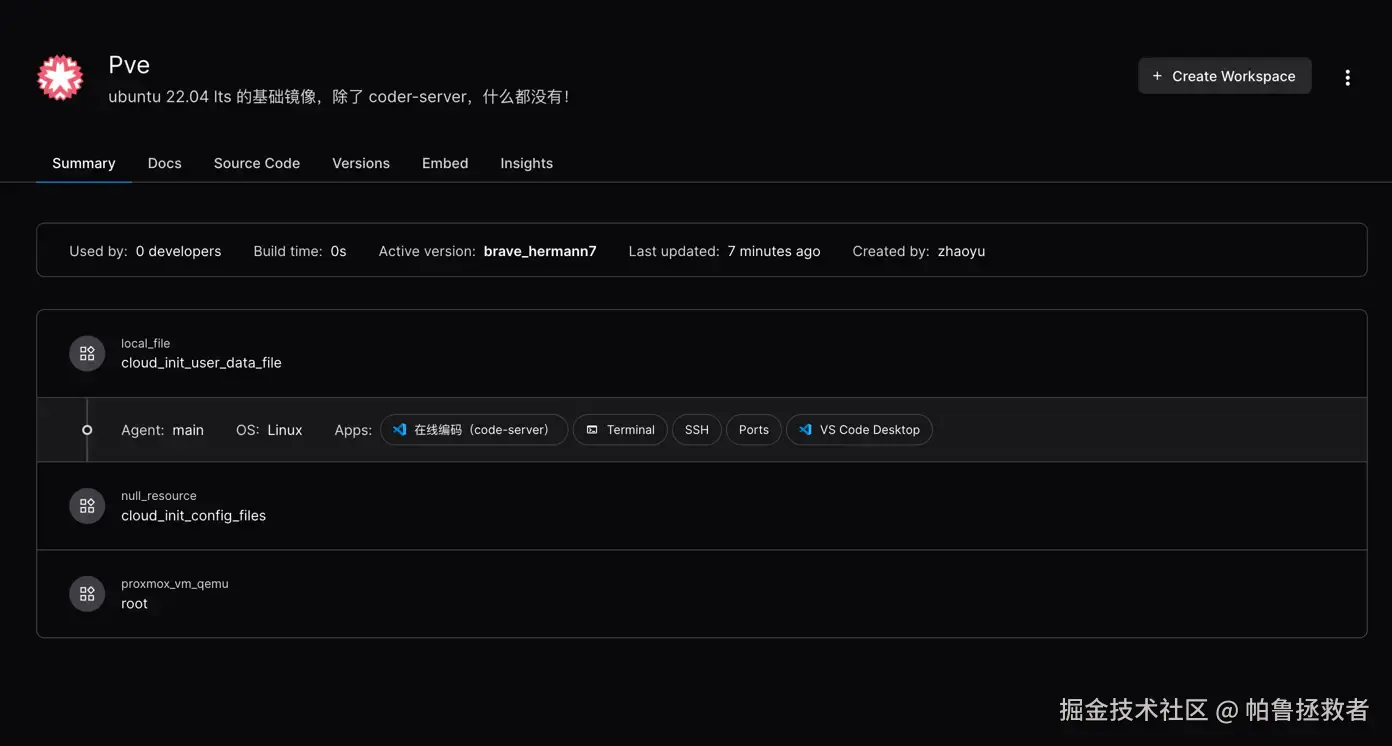Launch the 在线编码 (code-server) app
This screenshot has height=746, width=1392.
(x=474, y=430)
